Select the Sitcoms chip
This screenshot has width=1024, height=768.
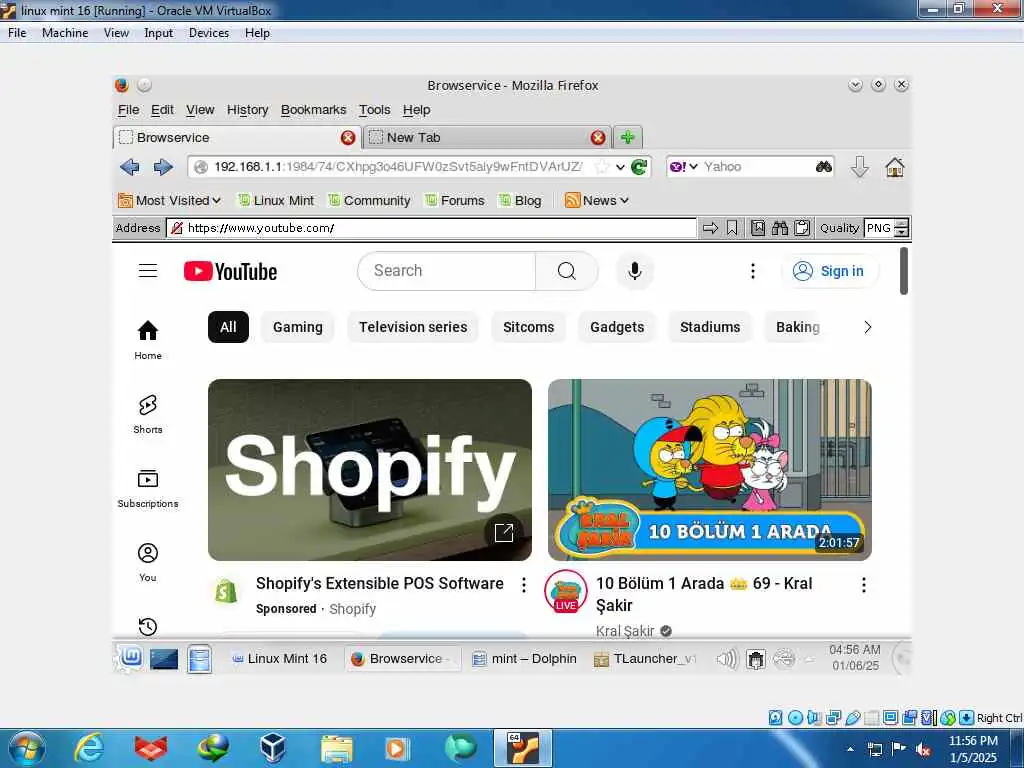point(528,327)
